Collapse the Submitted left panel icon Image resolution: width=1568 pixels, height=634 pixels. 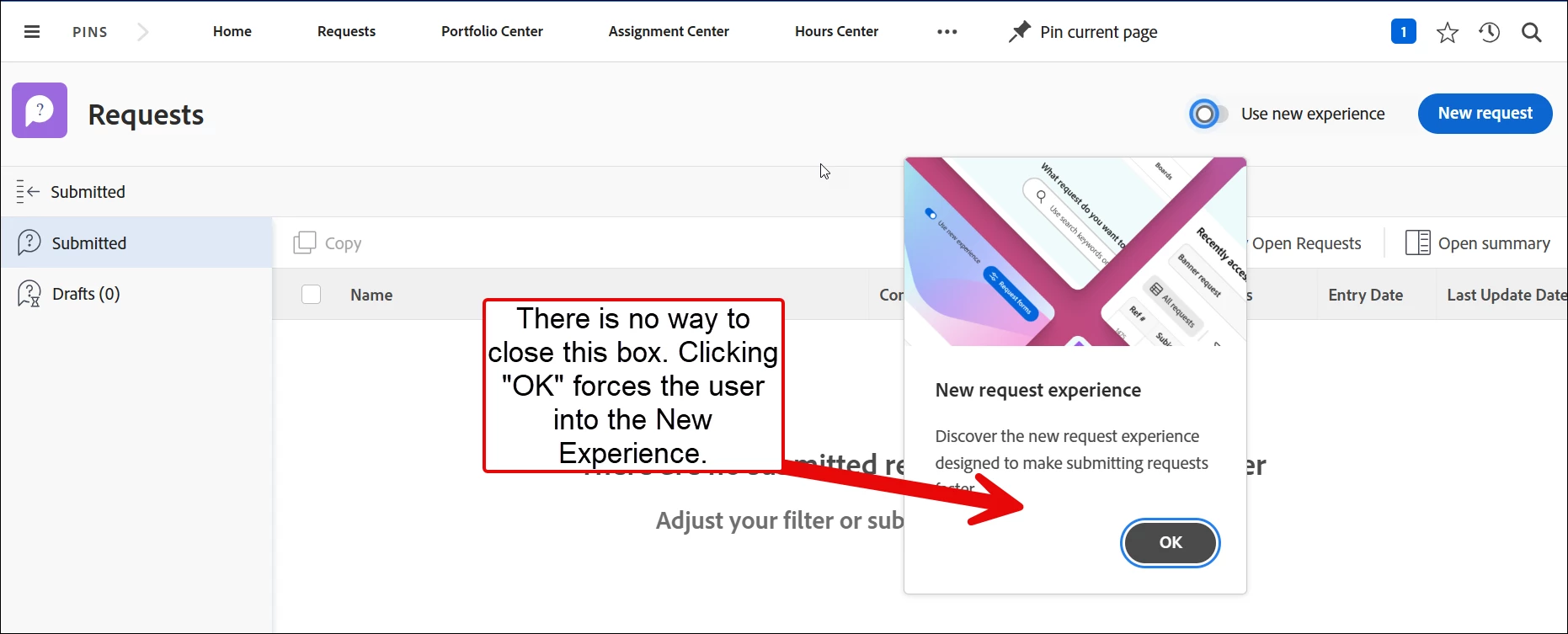point(28,192)
